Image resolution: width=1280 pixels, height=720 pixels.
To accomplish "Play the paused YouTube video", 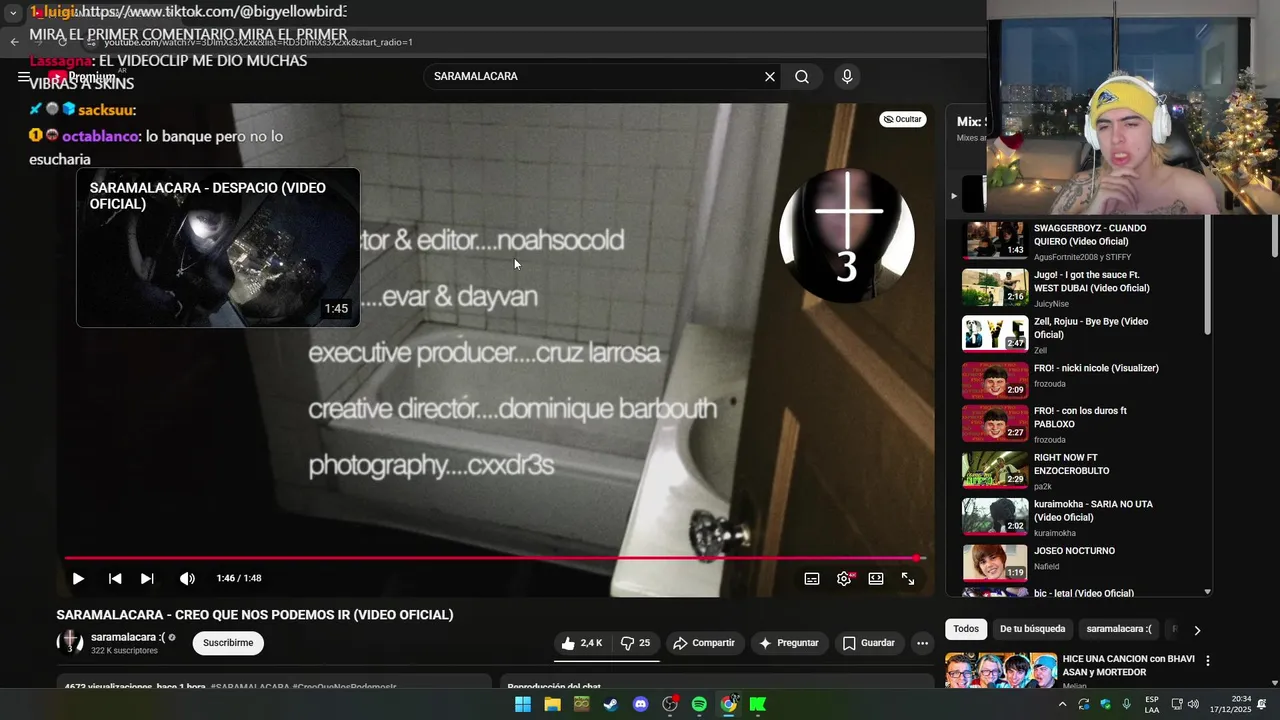I will pos(78,578).
